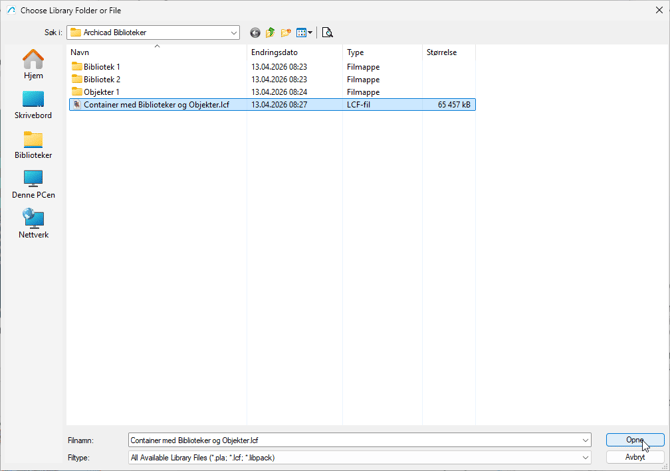This screenshot has height=471, width=670.
Task: Open Biblioteker in places bar
Action: 33,144
